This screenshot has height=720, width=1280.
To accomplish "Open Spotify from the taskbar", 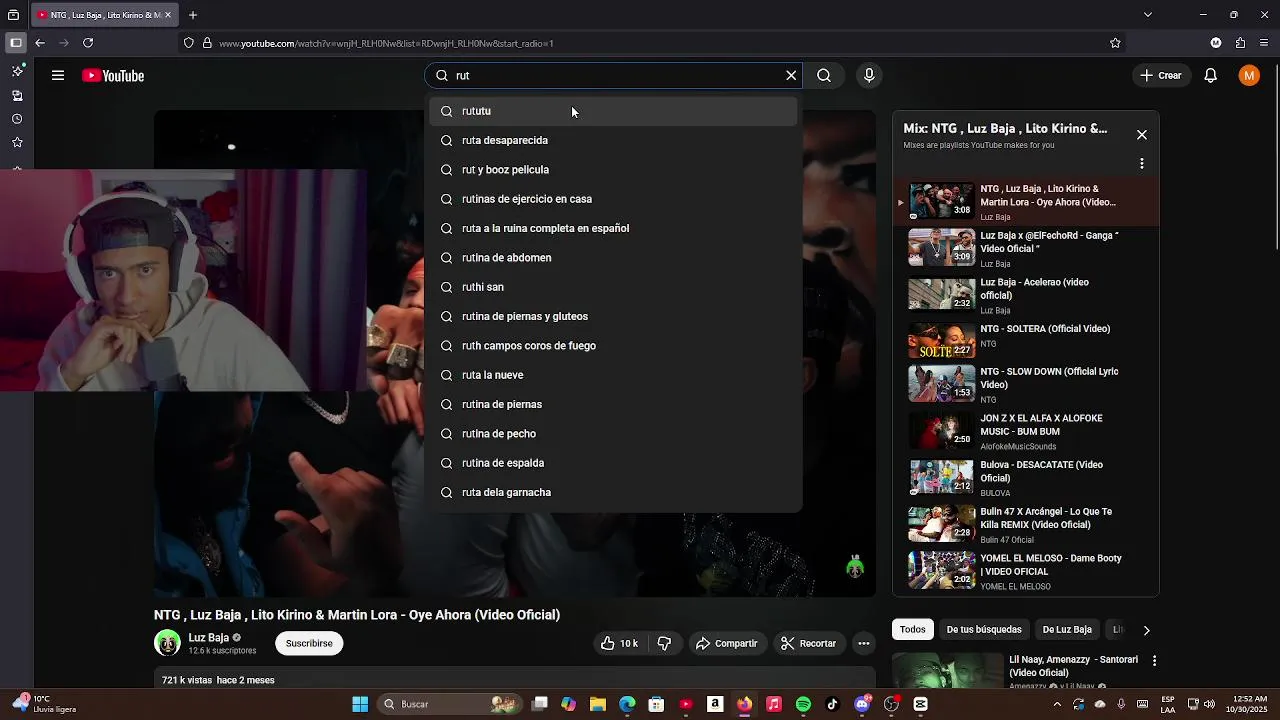I will point(803,705).
